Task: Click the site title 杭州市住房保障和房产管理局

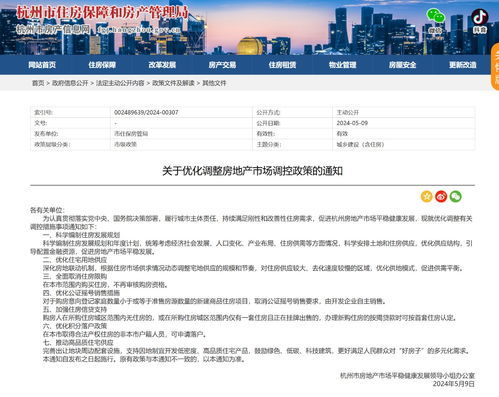Action: (x=102, y=13)
